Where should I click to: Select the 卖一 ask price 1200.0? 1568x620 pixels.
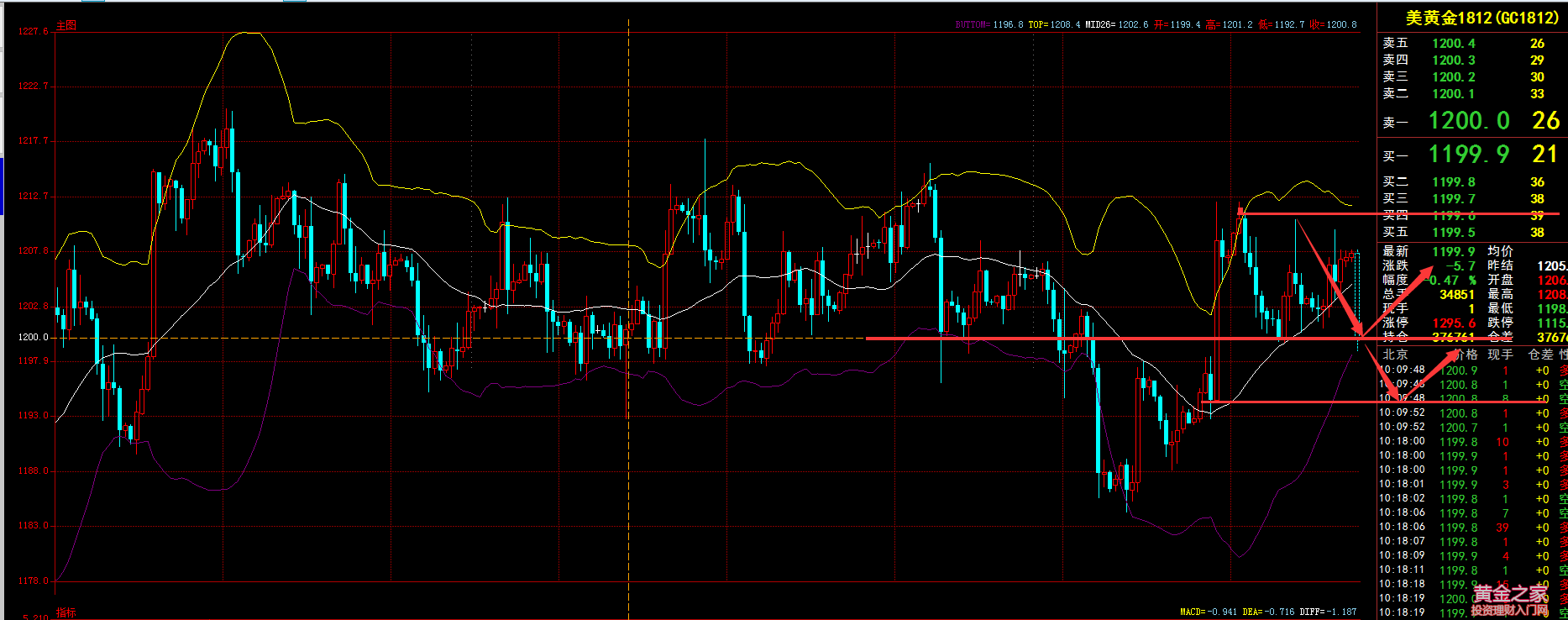point(1469,121)
